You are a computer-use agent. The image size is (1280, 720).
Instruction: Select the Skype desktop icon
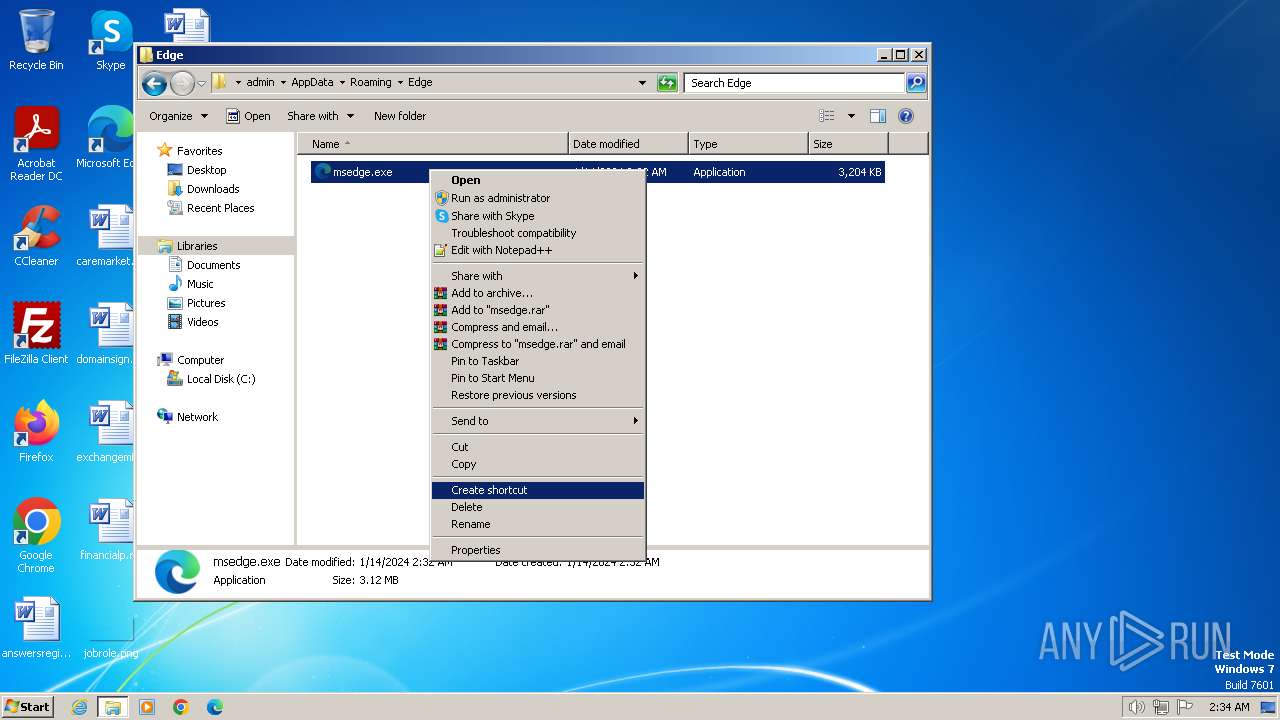pyautogui.click(x=110, y=41)
